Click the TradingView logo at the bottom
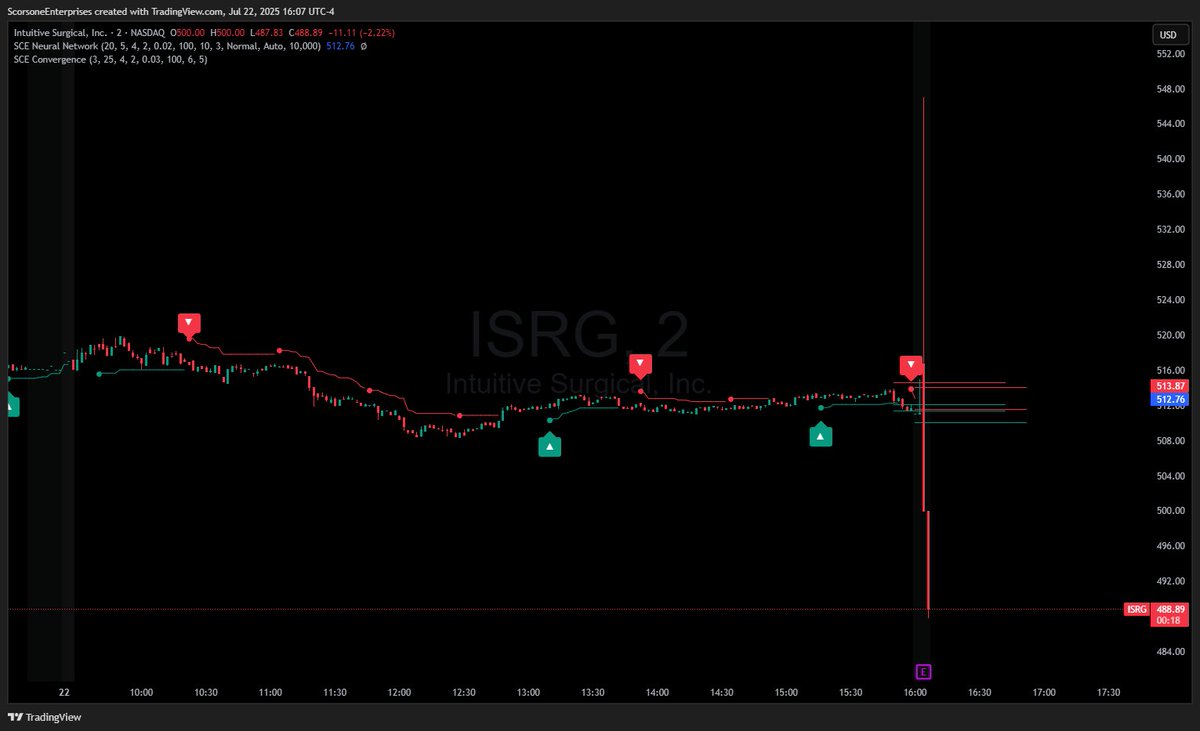Screen dimensions: 1200x731 point(45,717)
